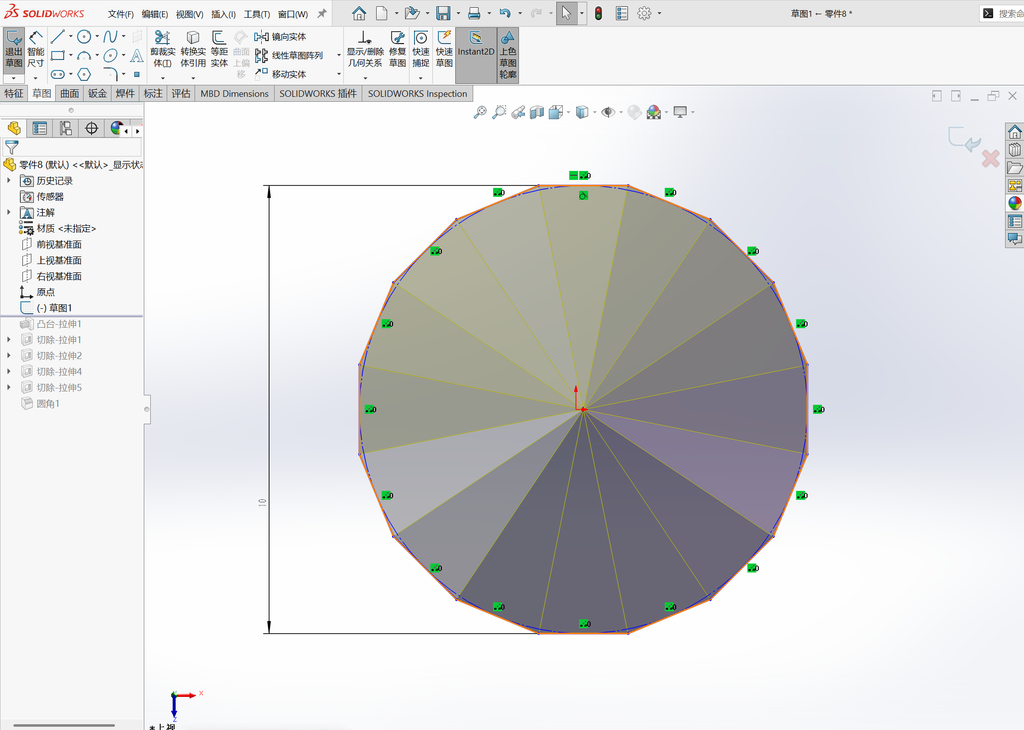Click Linear Sketch Pattern (线性草图阵列)
The image size is (1024, 730).
pyautogui.click(x=289, y=56)
